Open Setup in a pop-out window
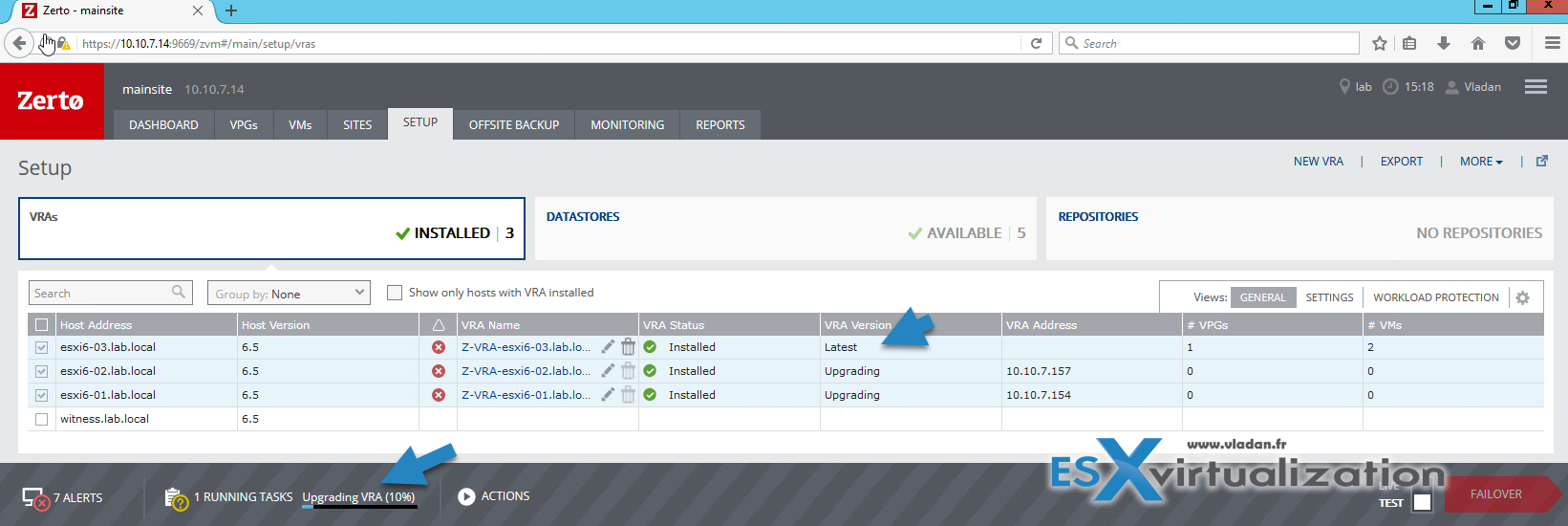This screenshot has width=1568, height=526. pyautogui.click(x=1541, y=161)
